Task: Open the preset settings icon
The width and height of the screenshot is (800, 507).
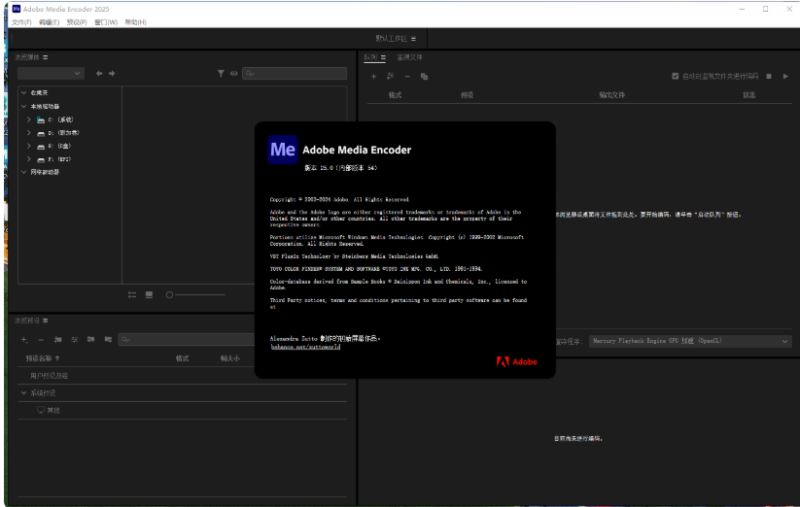Action: (74, 339)
